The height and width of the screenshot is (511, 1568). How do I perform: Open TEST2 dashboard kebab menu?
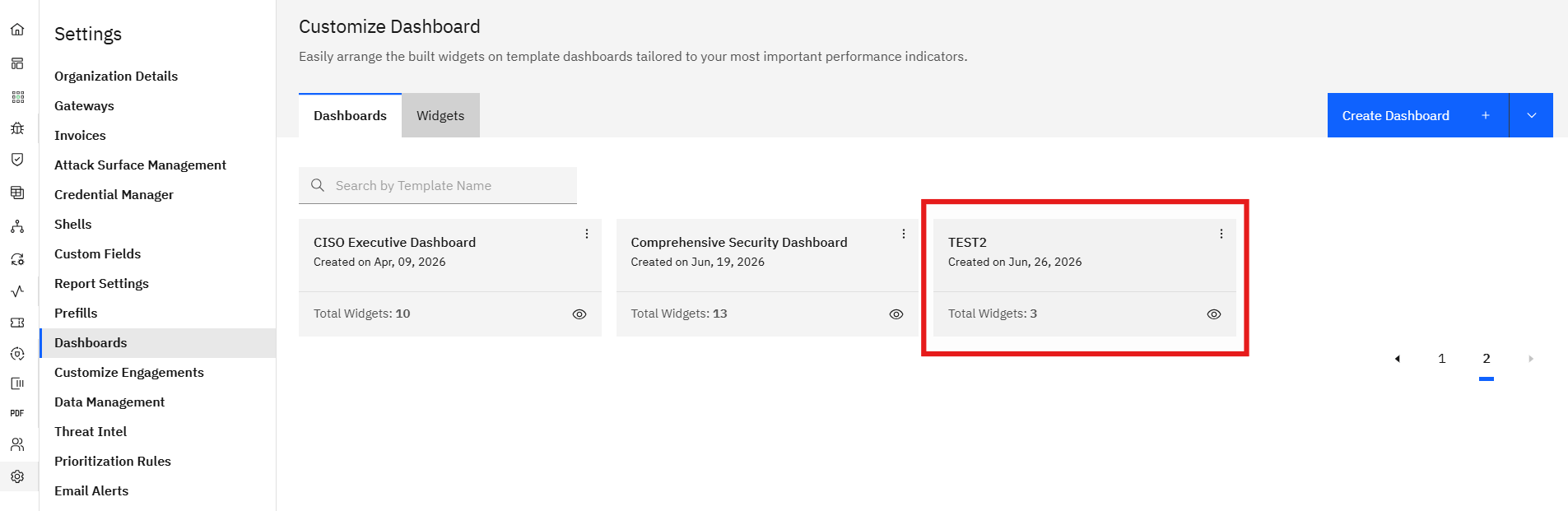click(x=1221, y=234)
